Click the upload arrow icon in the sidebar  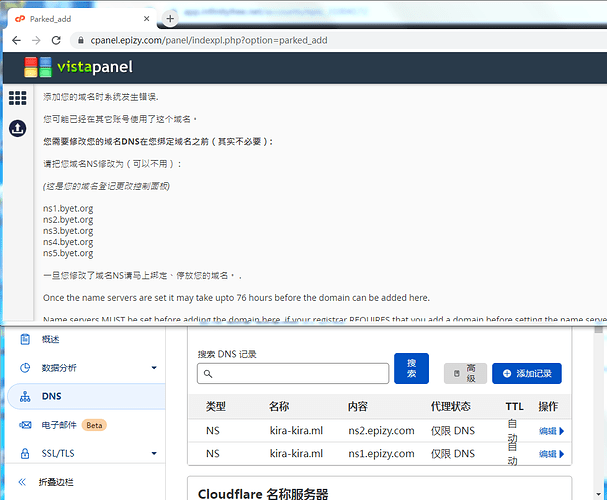17,128
